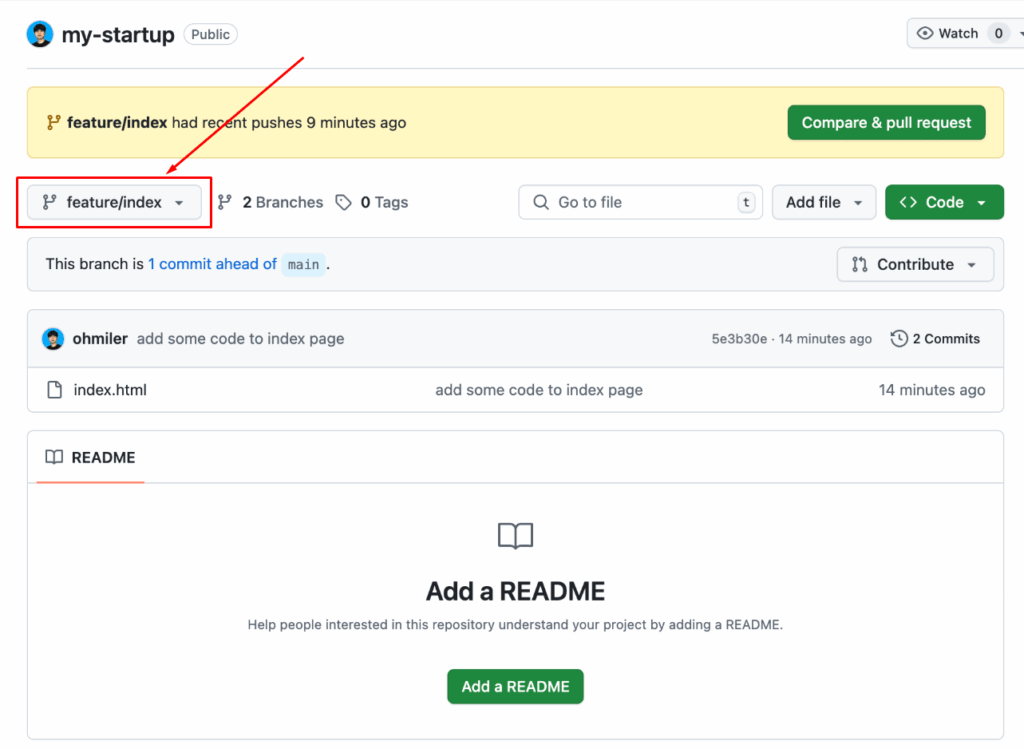The image size is (1024, 749).
Task: Click the my-startup repository name
Action: coord(118,34)
